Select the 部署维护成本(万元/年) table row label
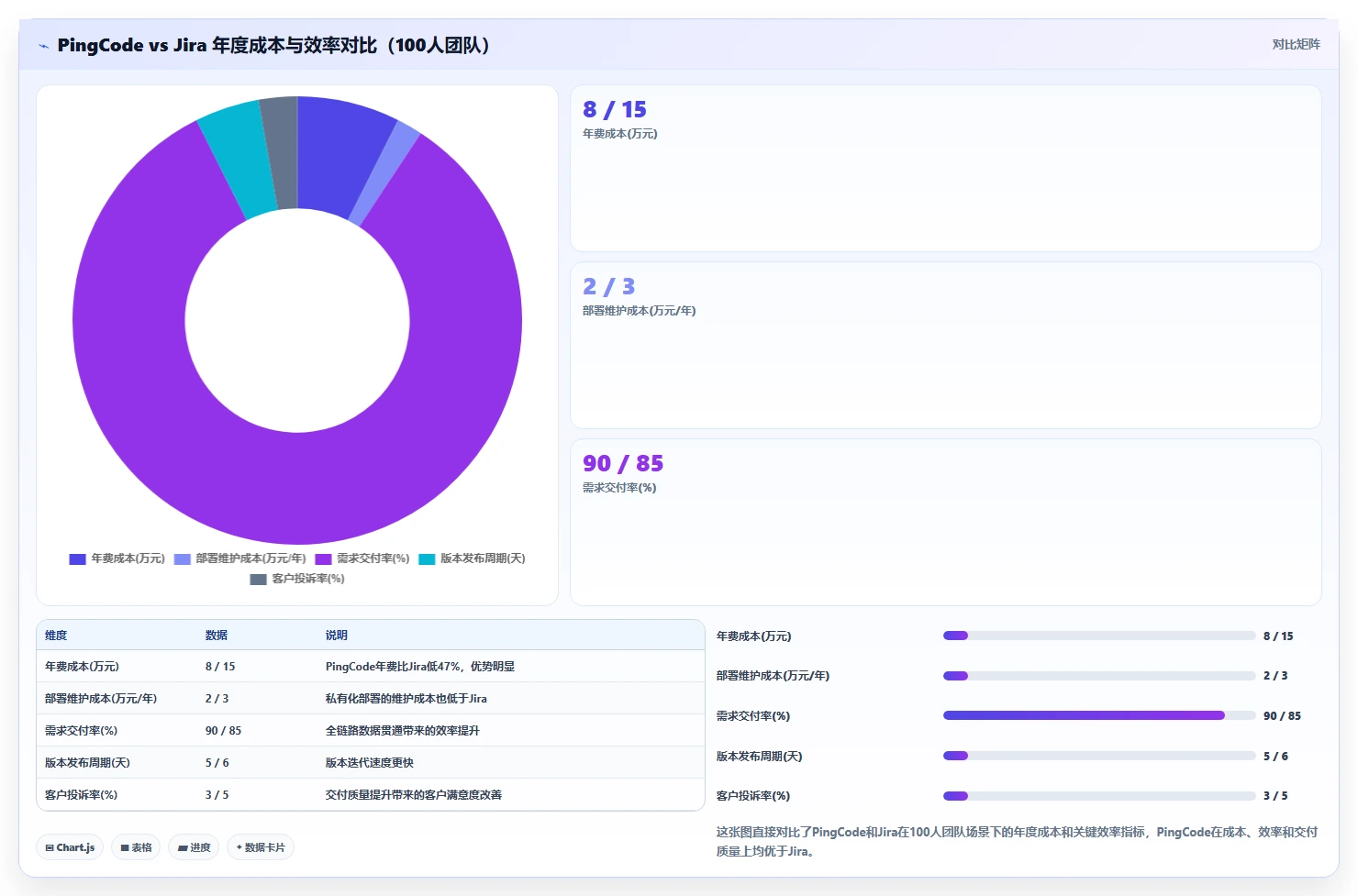This screenshot has width=1358, height=896. click(101, 699)
